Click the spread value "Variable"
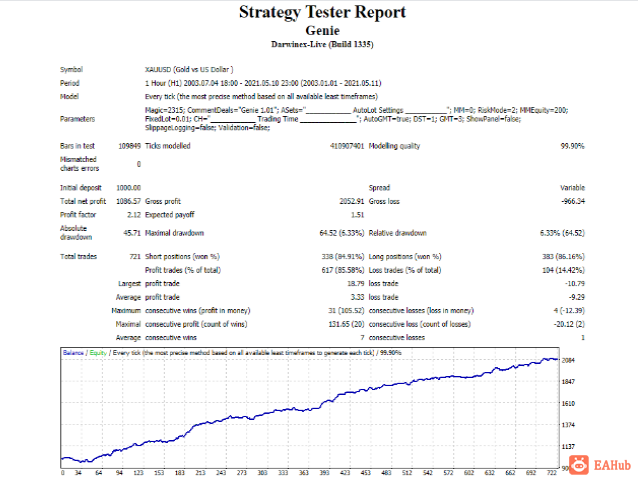Screen dimensions: 640x480 [x=572, y=188]
